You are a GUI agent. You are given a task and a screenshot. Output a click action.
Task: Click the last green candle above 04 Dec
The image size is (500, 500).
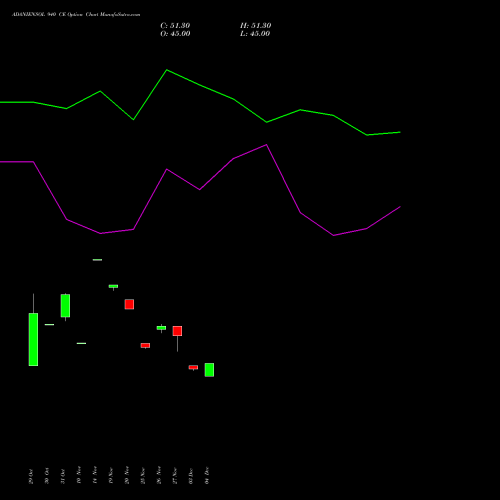point(209,370)
